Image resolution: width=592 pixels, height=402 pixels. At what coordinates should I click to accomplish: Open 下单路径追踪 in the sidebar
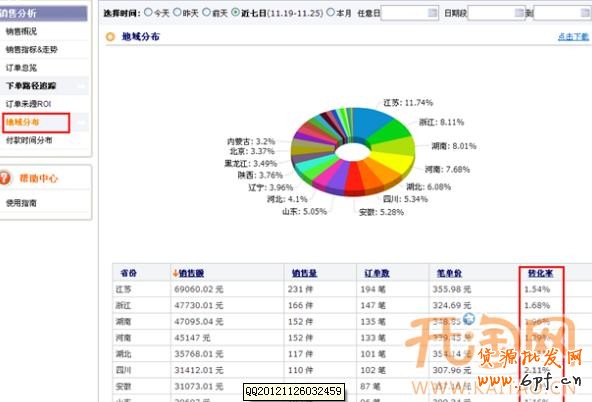[x=31, y=86]
